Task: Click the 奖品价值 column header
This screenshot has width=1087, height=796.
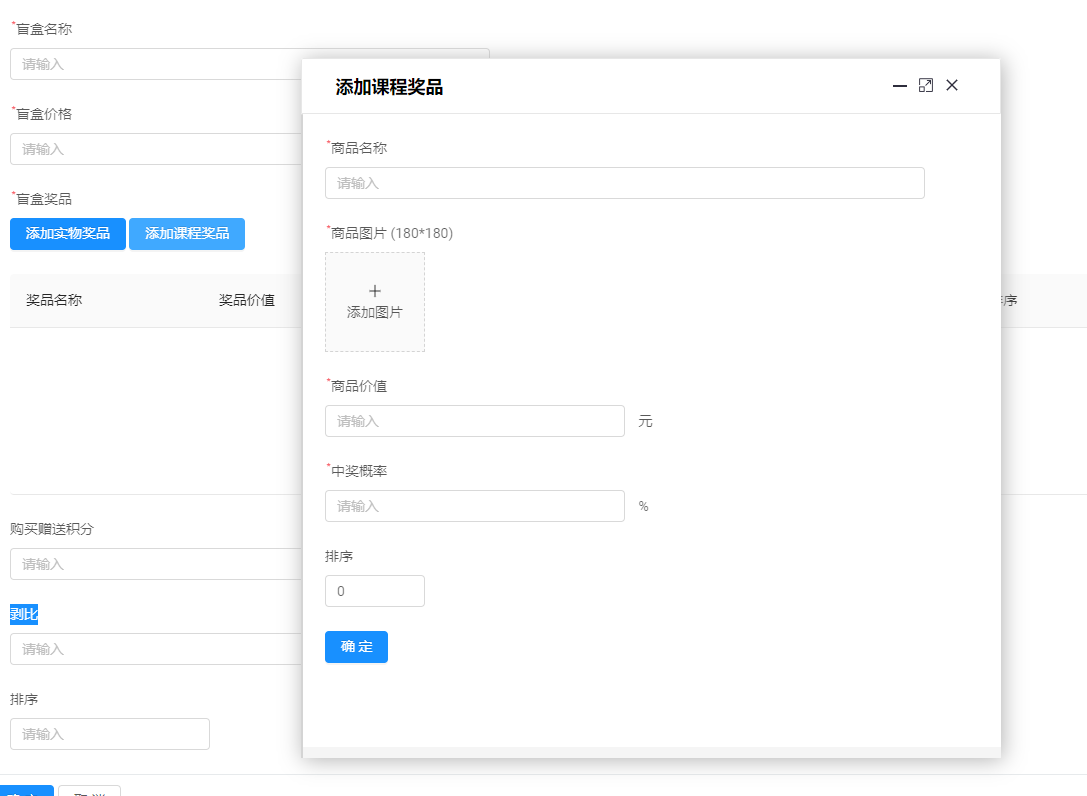Action: click(247, 300)
